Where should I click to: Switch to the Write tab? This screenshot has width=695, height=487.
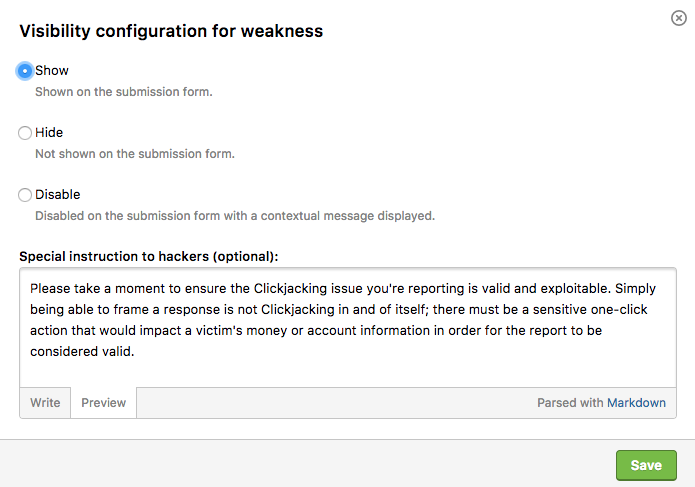tap(45, 403)
